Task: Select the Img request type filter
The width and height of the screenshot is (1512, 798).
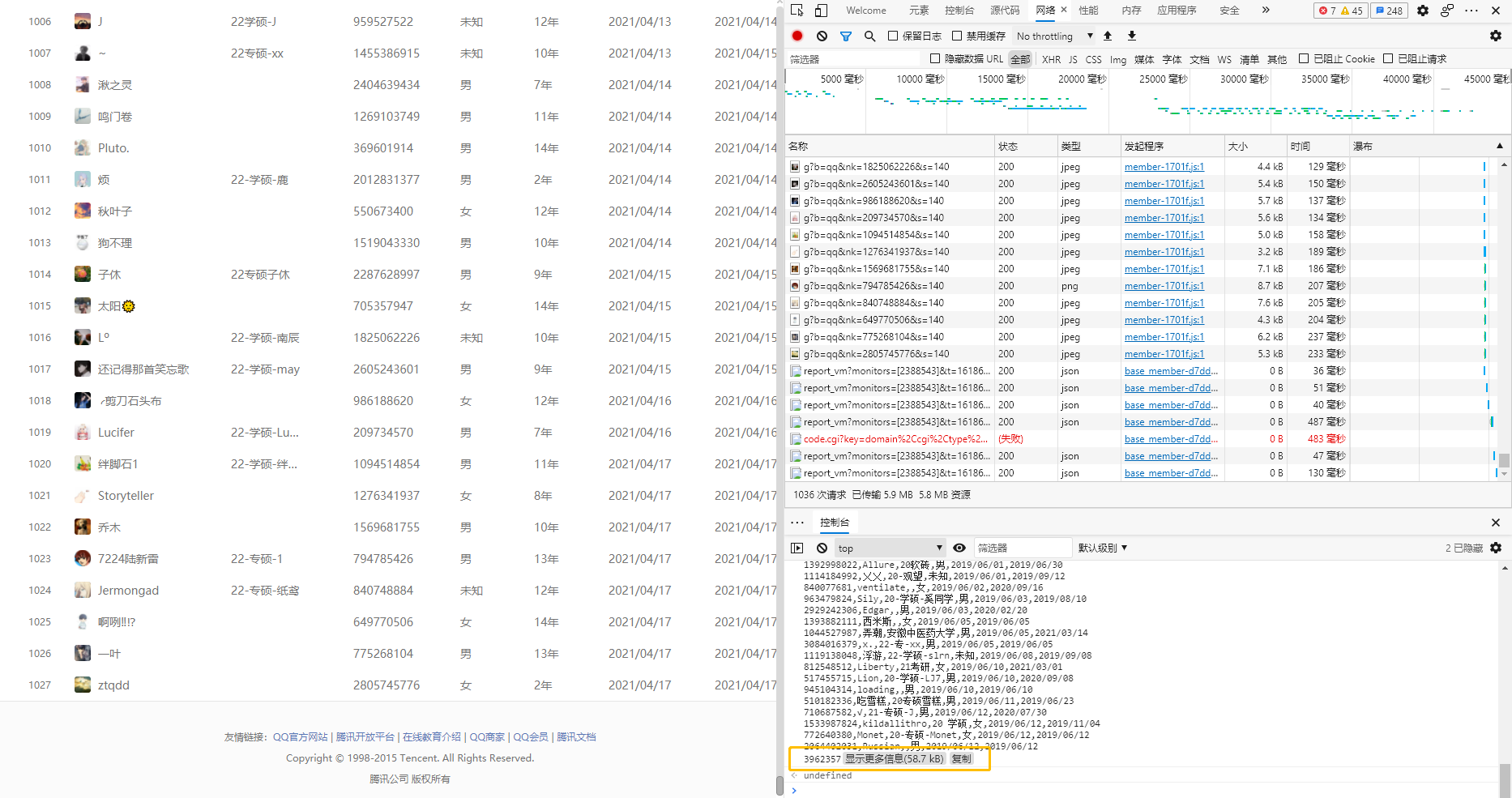Action: click(1118, 59)
